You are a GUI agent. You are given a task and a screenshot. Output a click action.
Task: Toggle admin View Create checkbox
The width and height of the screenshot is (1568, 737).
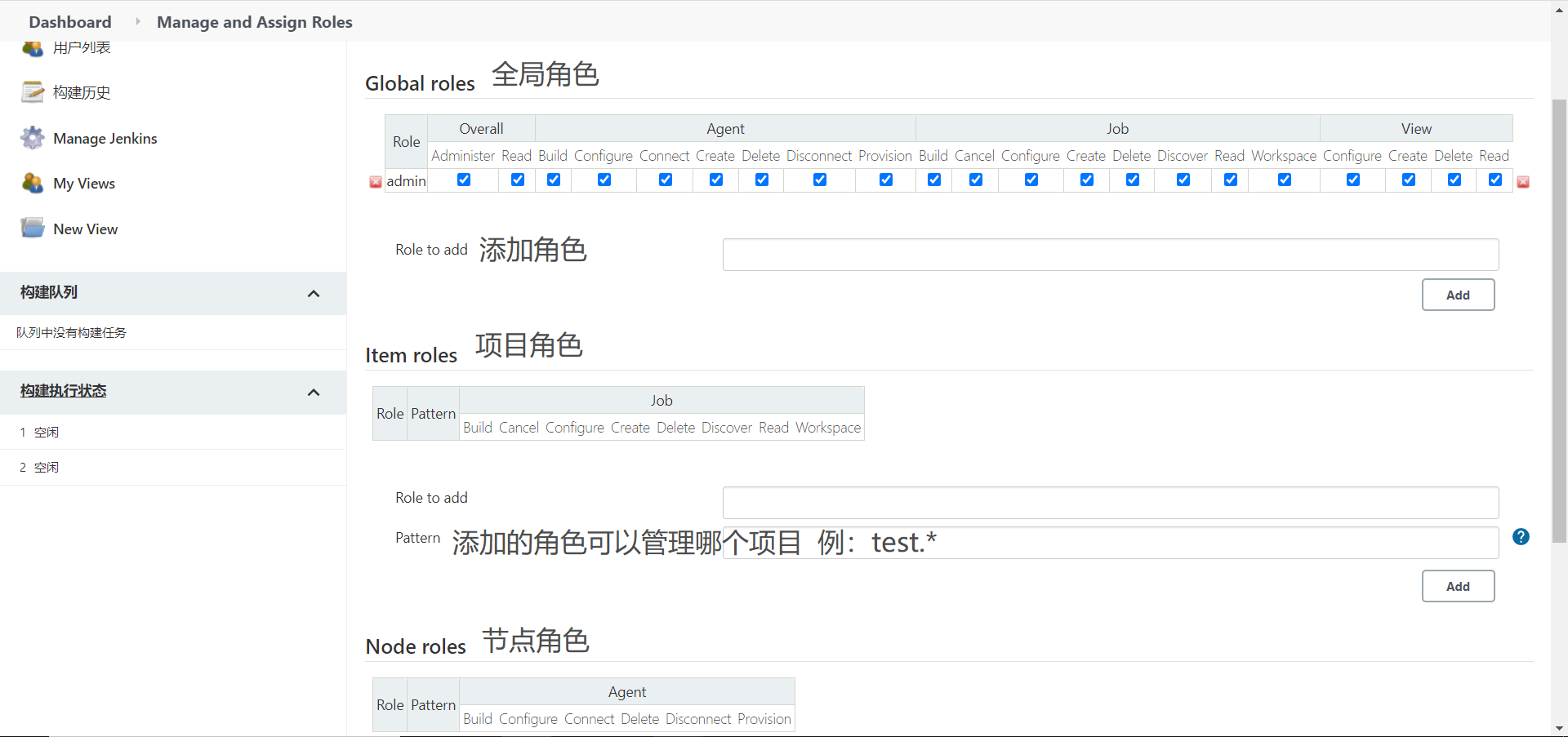1409,180
